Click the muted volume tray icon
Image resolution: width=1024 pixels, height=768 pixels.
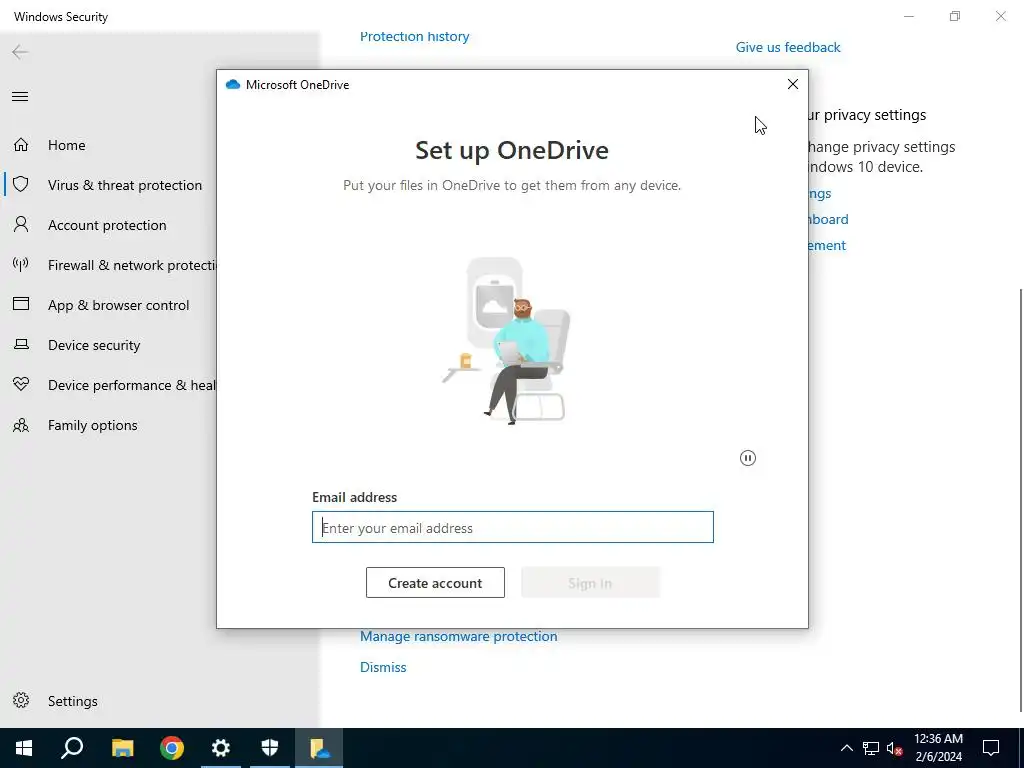[x=895, y=748]
